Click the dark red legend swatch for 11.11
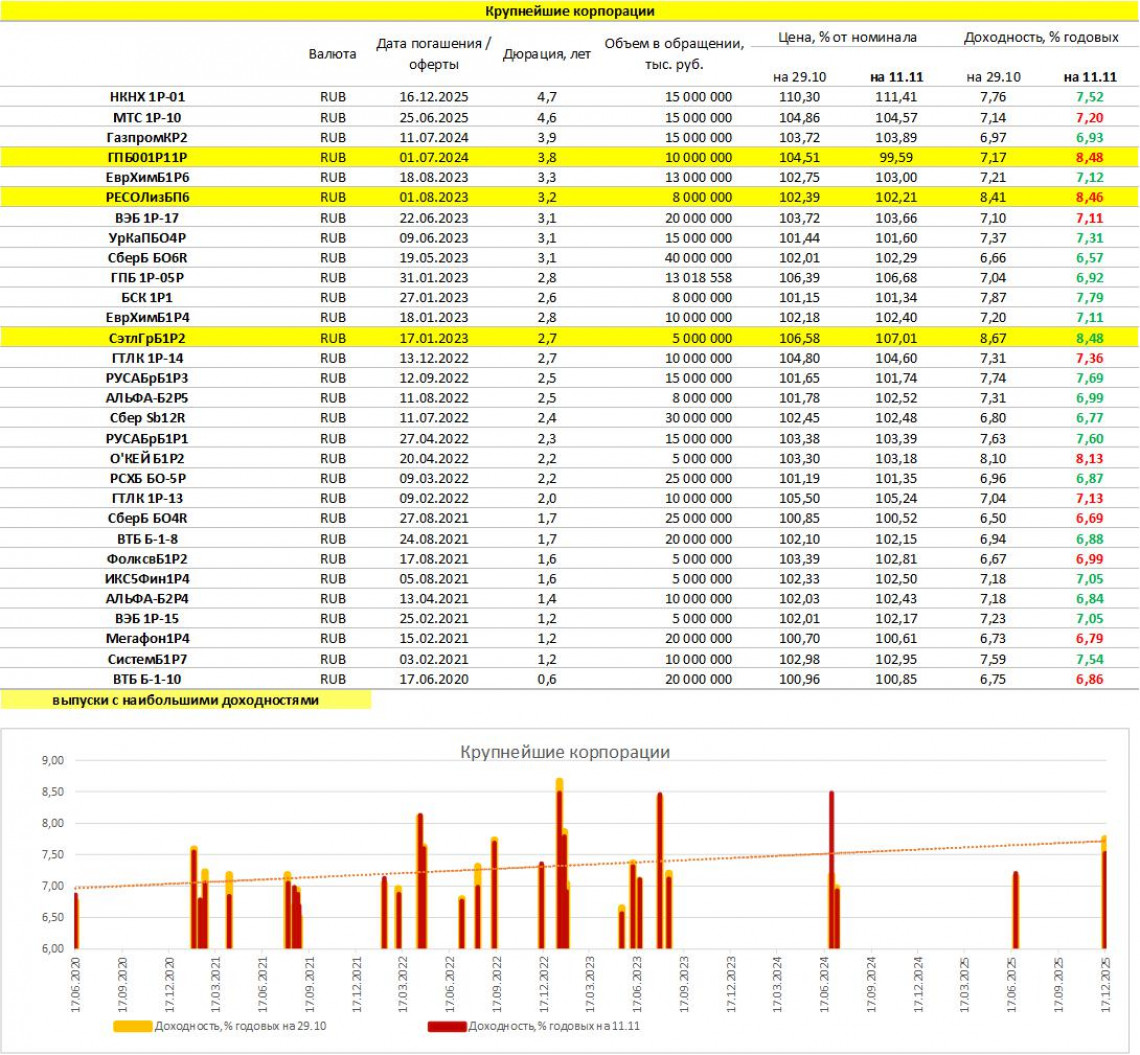This screenshot has width=1140, height=1055. 446,1026
